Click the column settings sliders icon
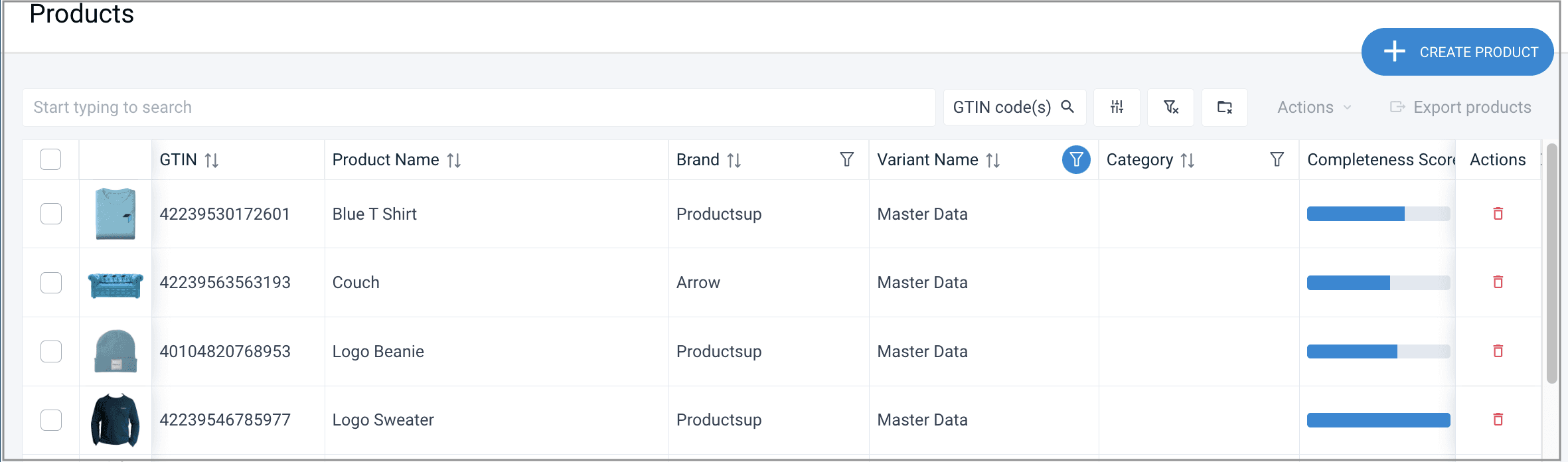 pyautogui.click(x=1117, y=107)
